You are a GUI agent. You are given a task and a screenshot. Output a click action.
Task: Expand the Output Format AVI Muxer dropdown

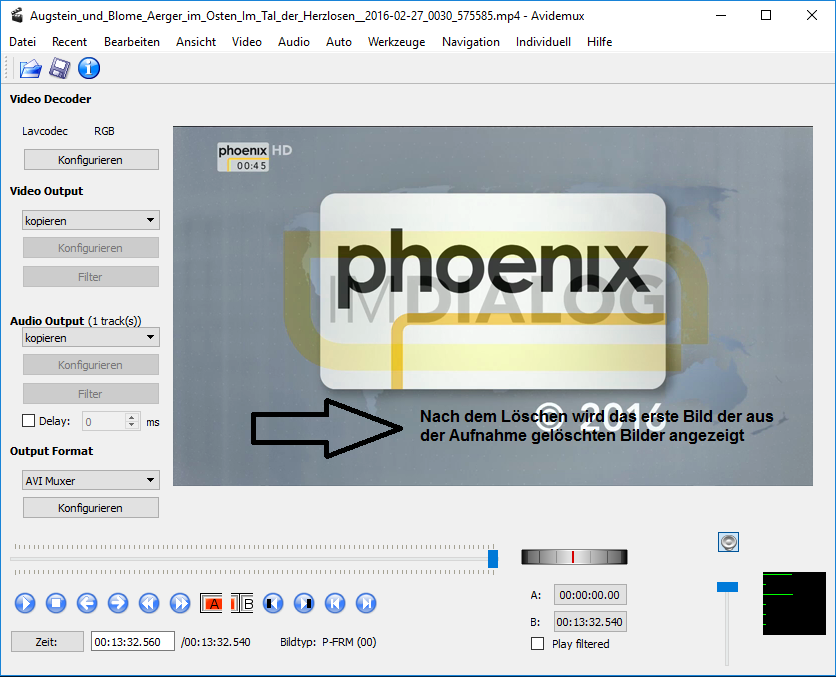(91, 480)
